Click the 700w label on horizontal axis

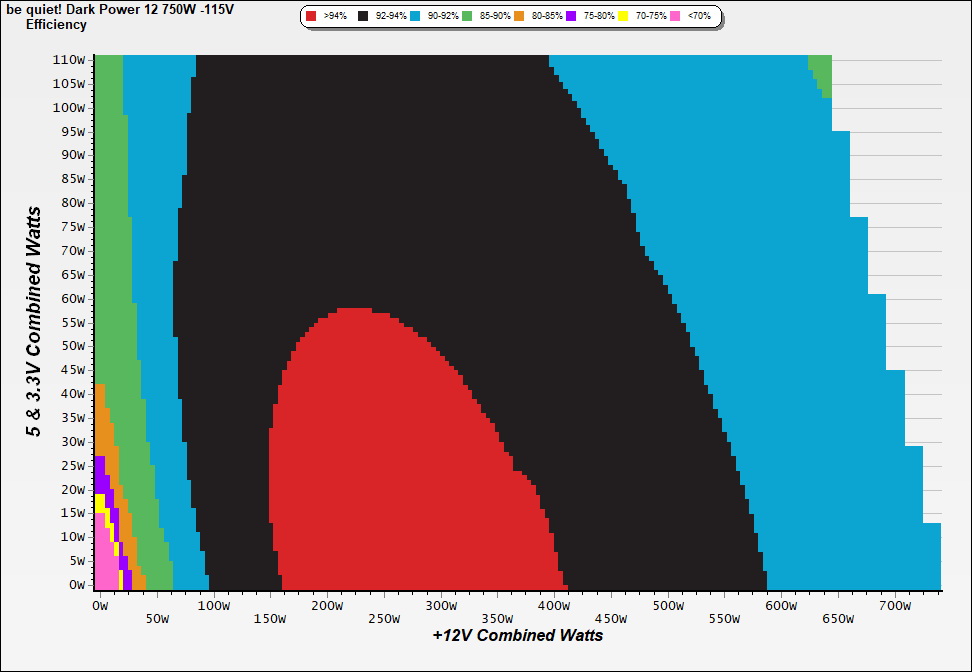[x=895, y=605]
